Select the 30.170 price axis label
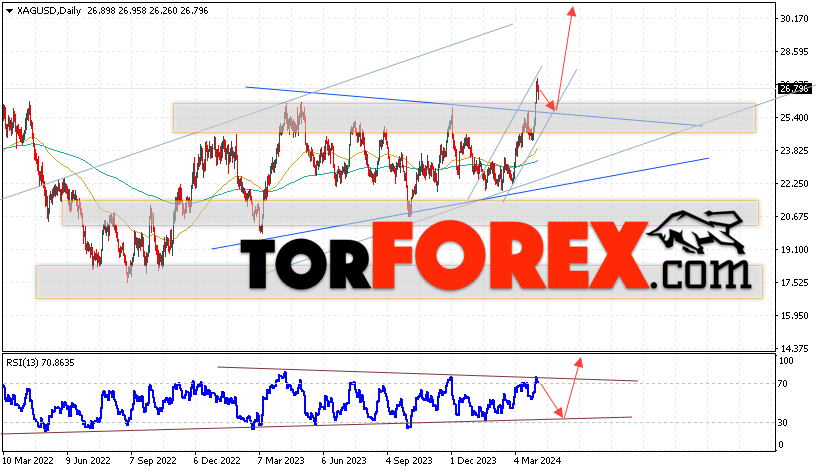 (x=794, y=19)
